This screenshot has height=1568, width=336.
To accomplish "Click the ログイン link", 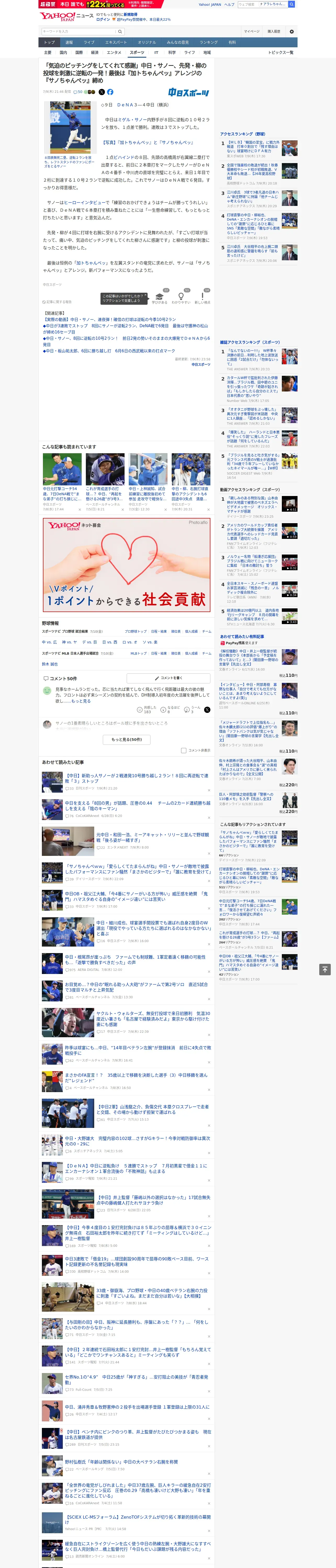I will point(103,20).
